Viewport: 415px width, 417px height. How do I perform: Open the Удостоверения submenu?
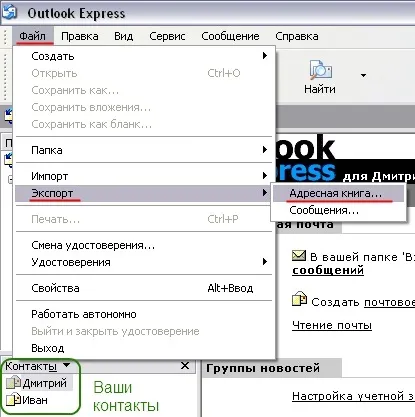coord(144,262)
